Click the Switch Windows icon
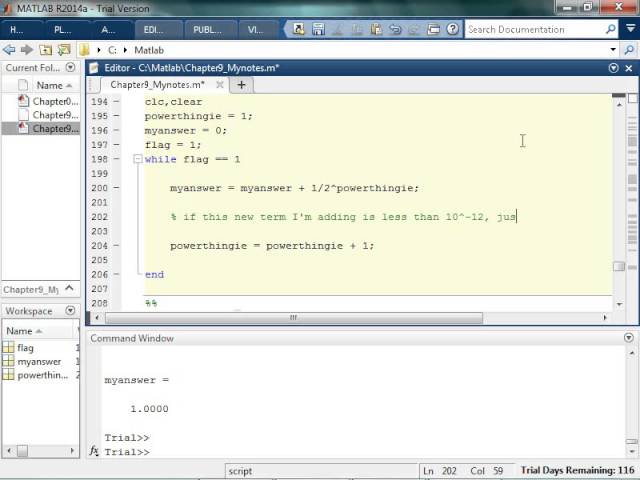Image resolution: width=640 pixels, height=480 pixels. coord(433,29)
